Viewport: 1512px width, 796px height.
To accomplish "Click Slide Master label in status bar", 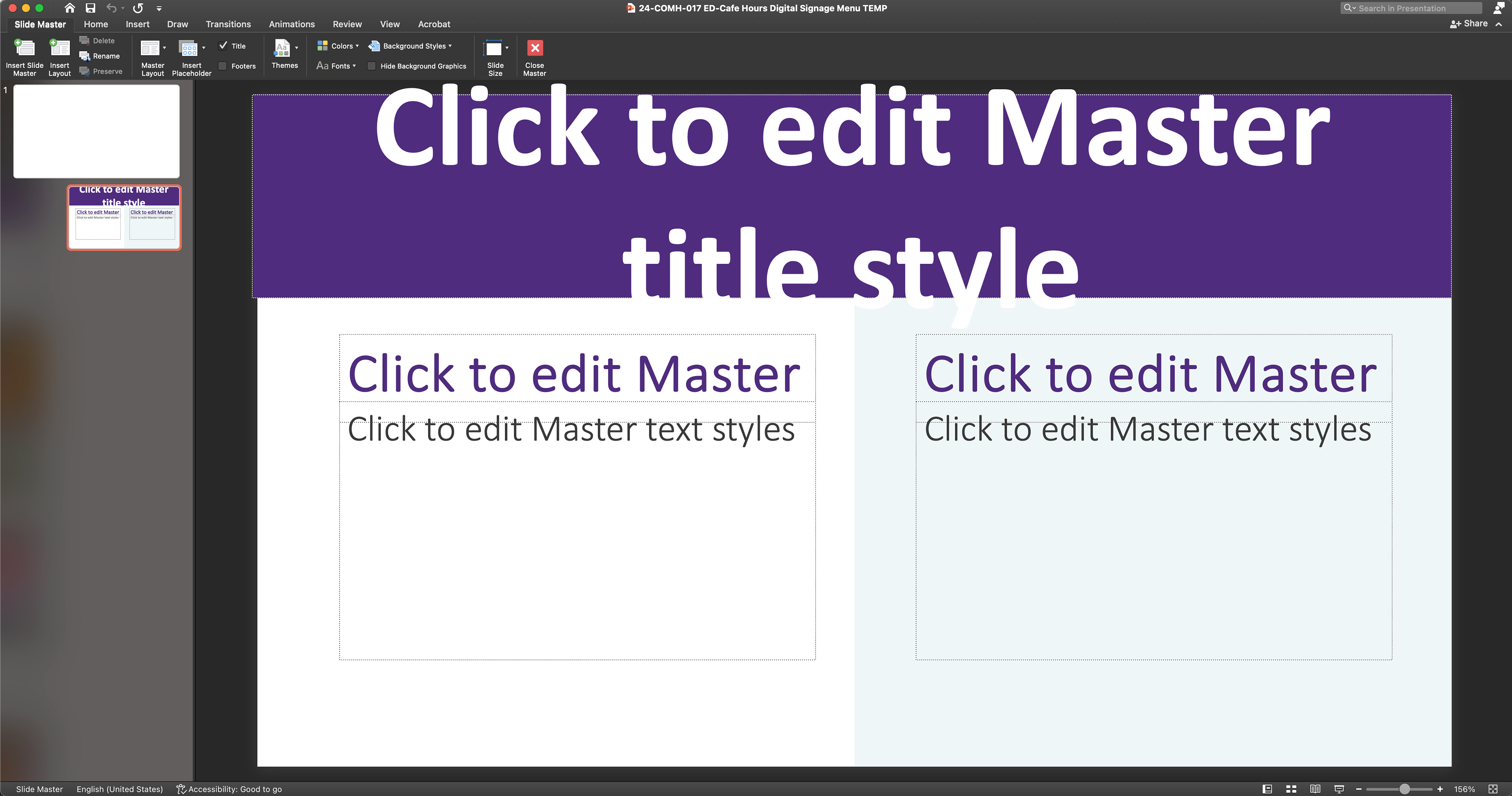I will point(39,789).
